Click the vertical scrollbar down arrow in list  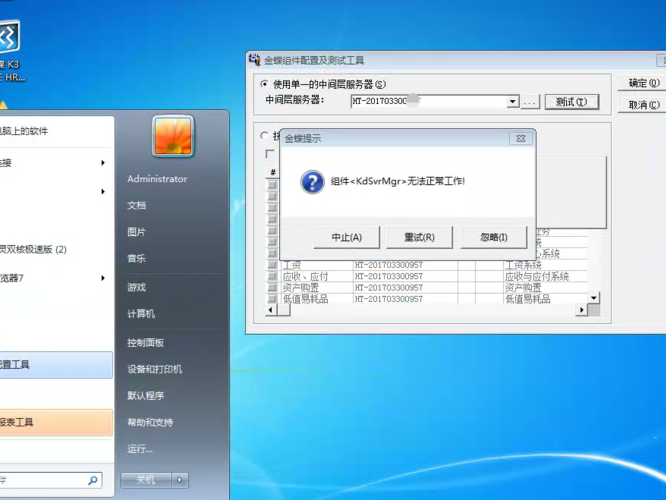click(594, 298)
